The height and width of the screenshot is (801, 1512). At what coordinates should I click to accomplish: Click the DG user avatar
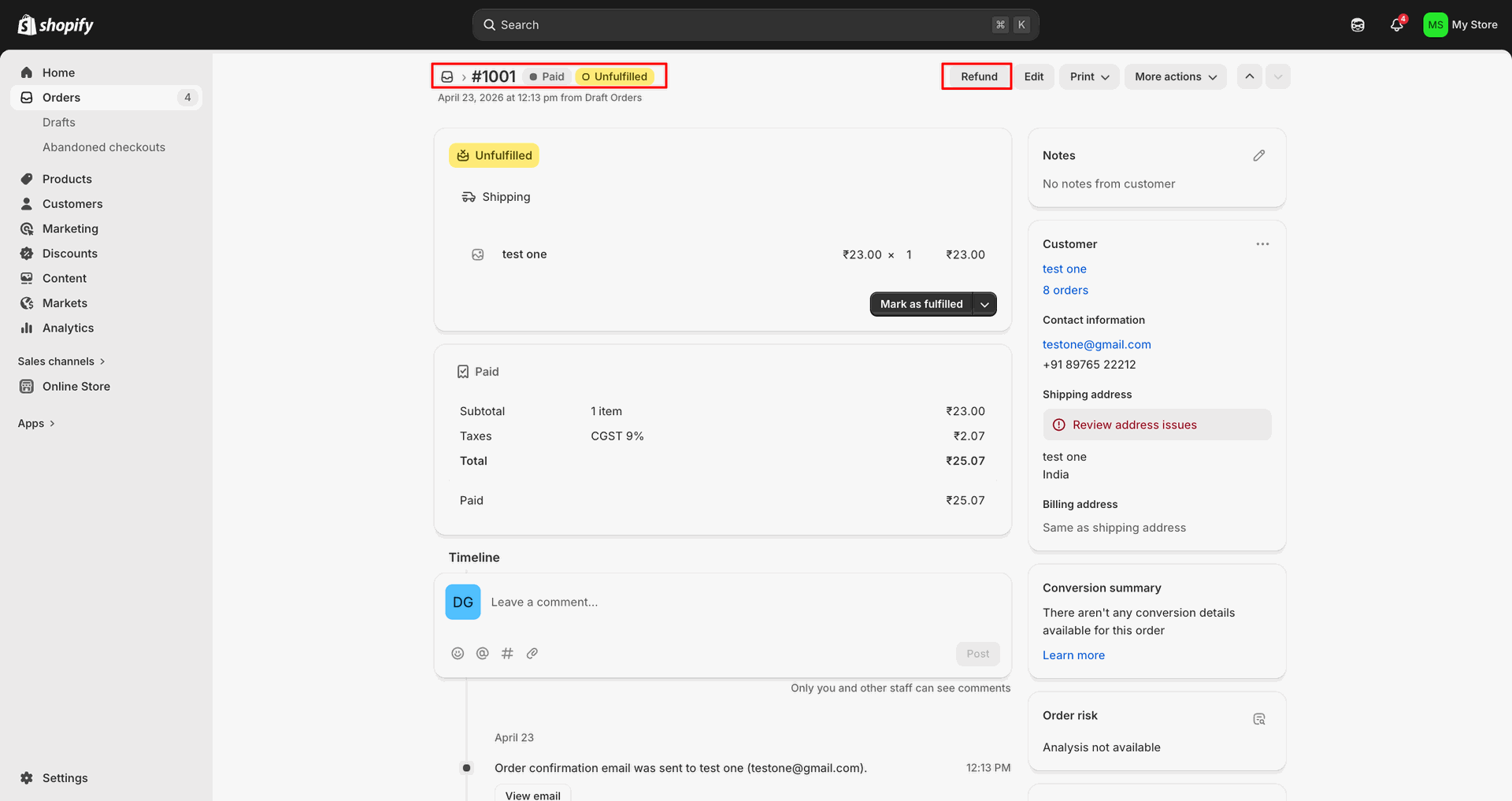pos(463,602)
